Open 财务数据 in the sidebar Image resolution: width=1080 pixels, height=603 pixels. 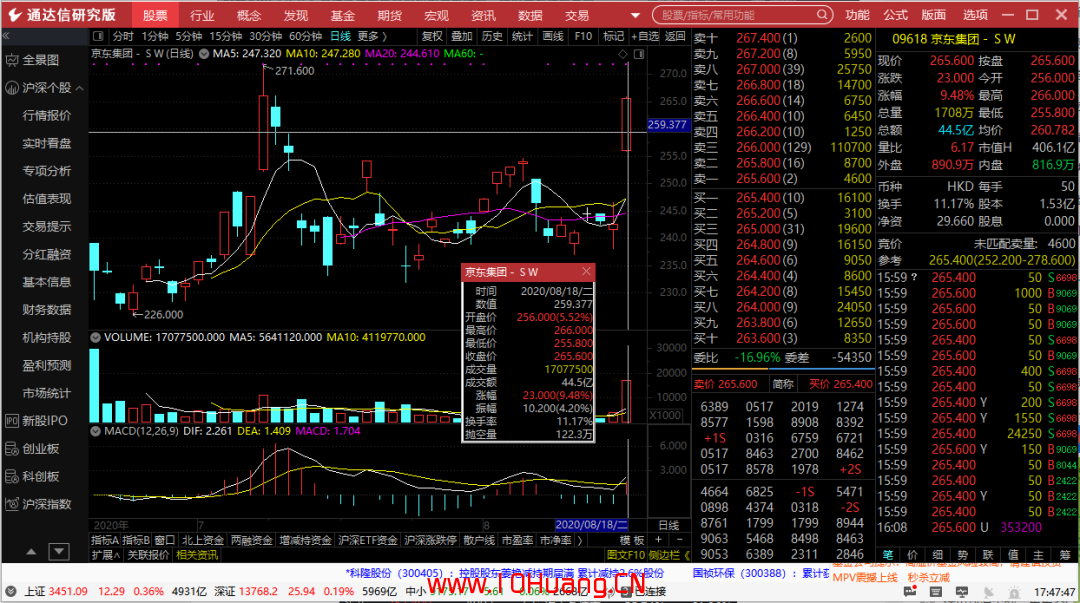pyautogui.click(x=46, y=309)
